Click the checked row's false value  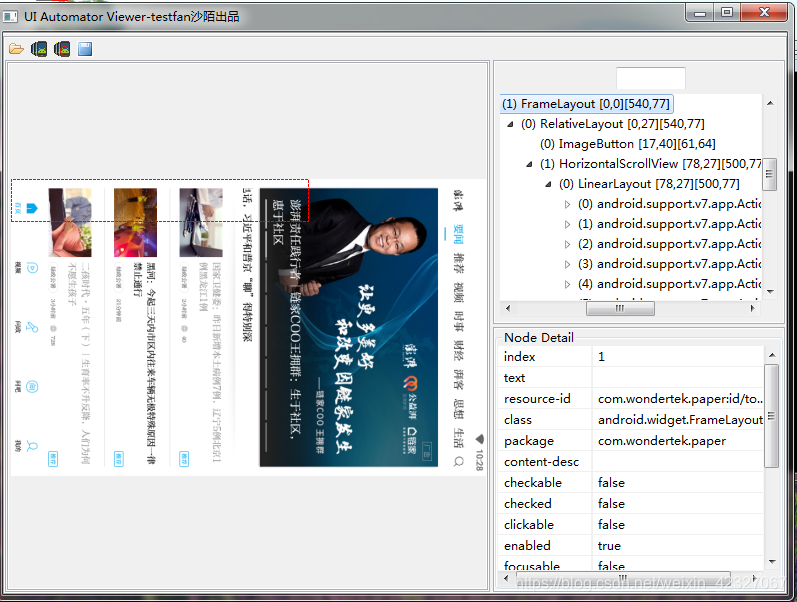[x=678, y=503]
